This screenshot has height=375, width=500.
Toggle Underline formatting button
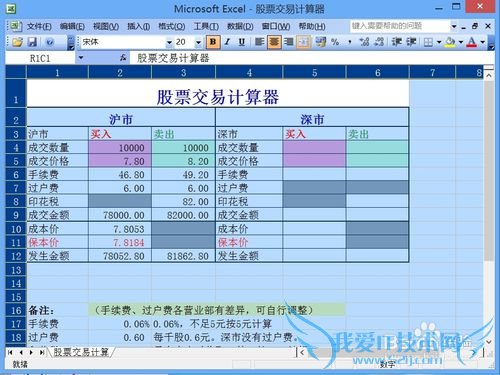(242, 42)
